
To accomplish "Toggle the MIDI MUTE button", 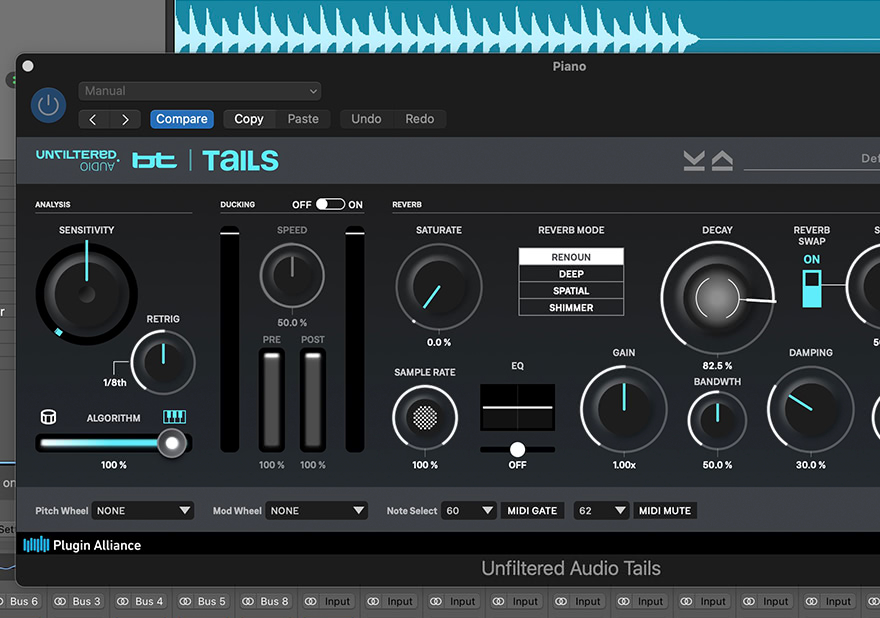I will pos(664,511).
